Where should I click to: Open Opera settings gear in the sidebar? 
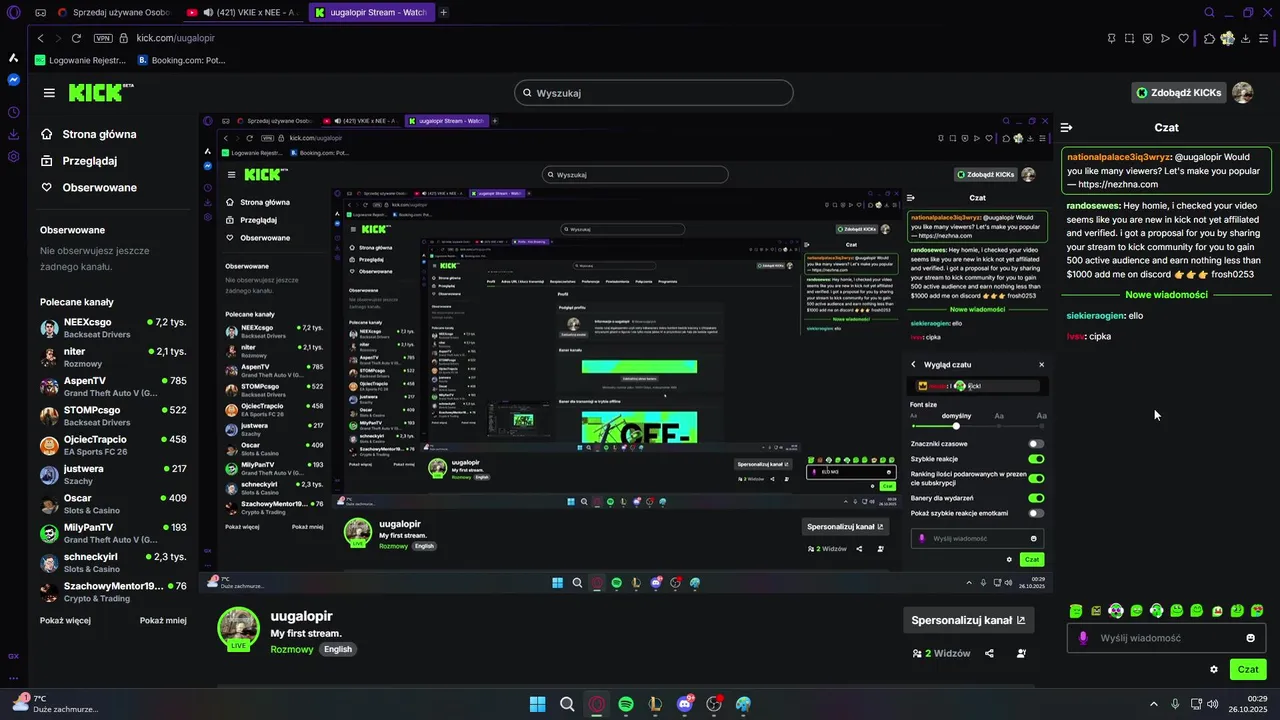pos(13,156)
